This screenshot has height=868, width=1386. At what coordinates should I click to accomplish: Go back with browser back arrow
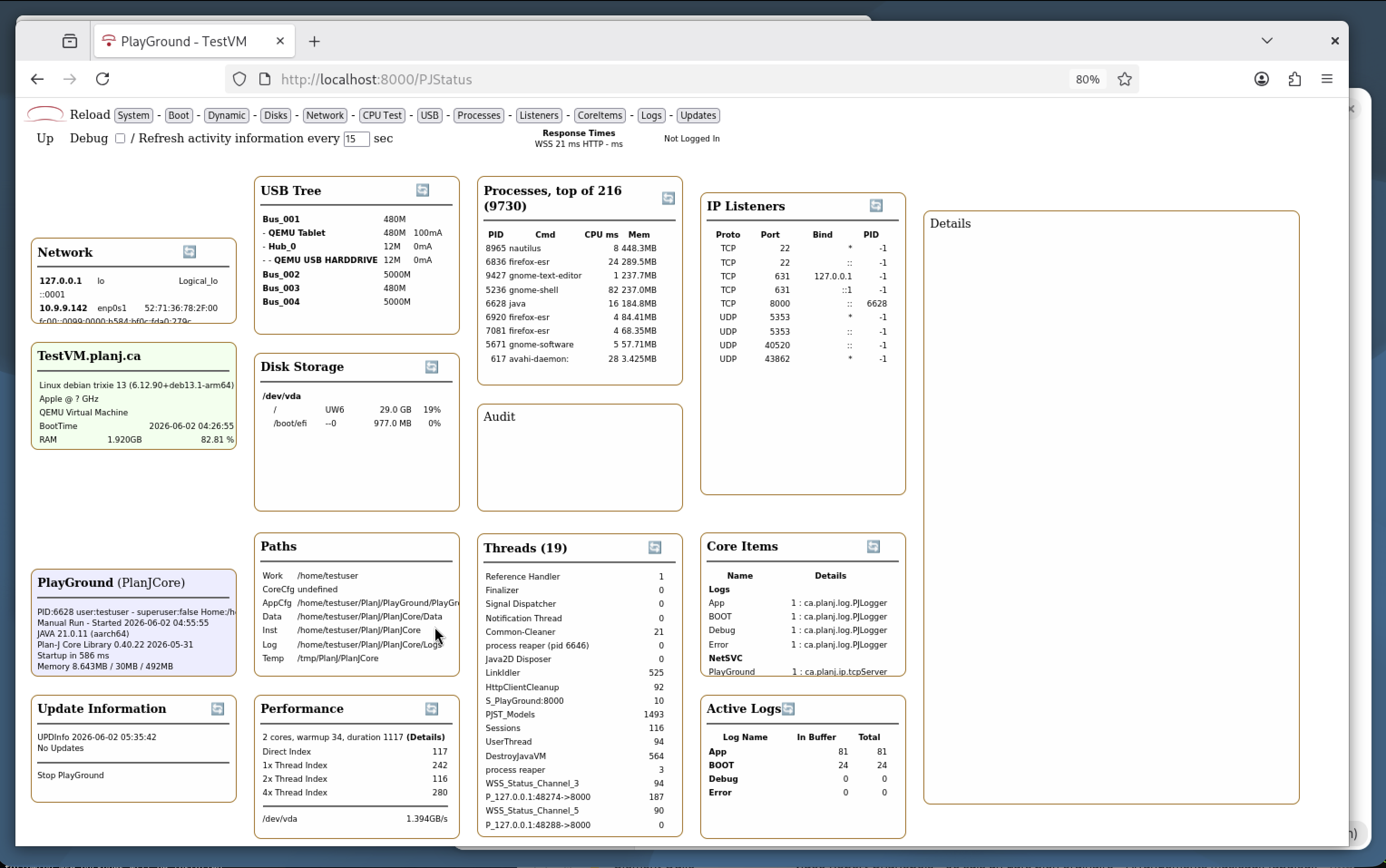click(37, 78)
